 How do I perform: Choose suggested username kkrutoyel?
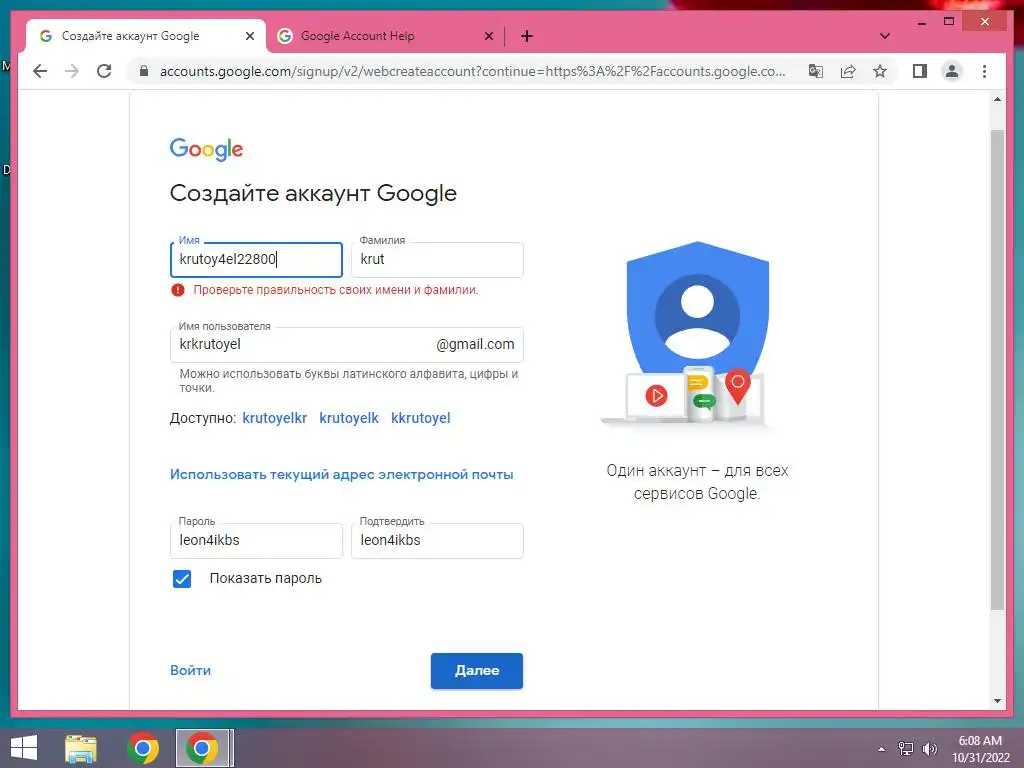point(421,418)
